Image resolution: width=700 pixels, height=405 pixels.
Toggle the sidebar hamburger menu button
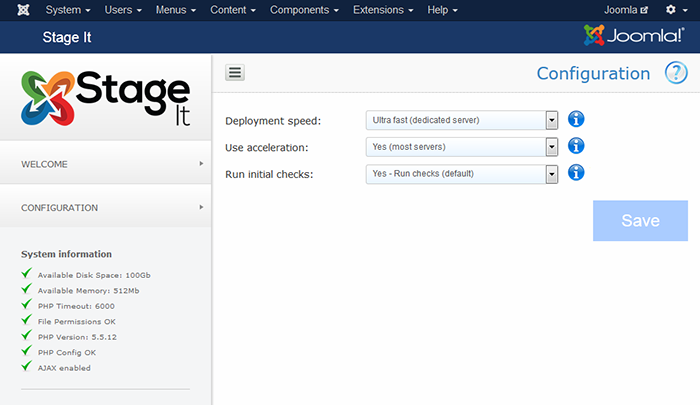pos(235,72)
